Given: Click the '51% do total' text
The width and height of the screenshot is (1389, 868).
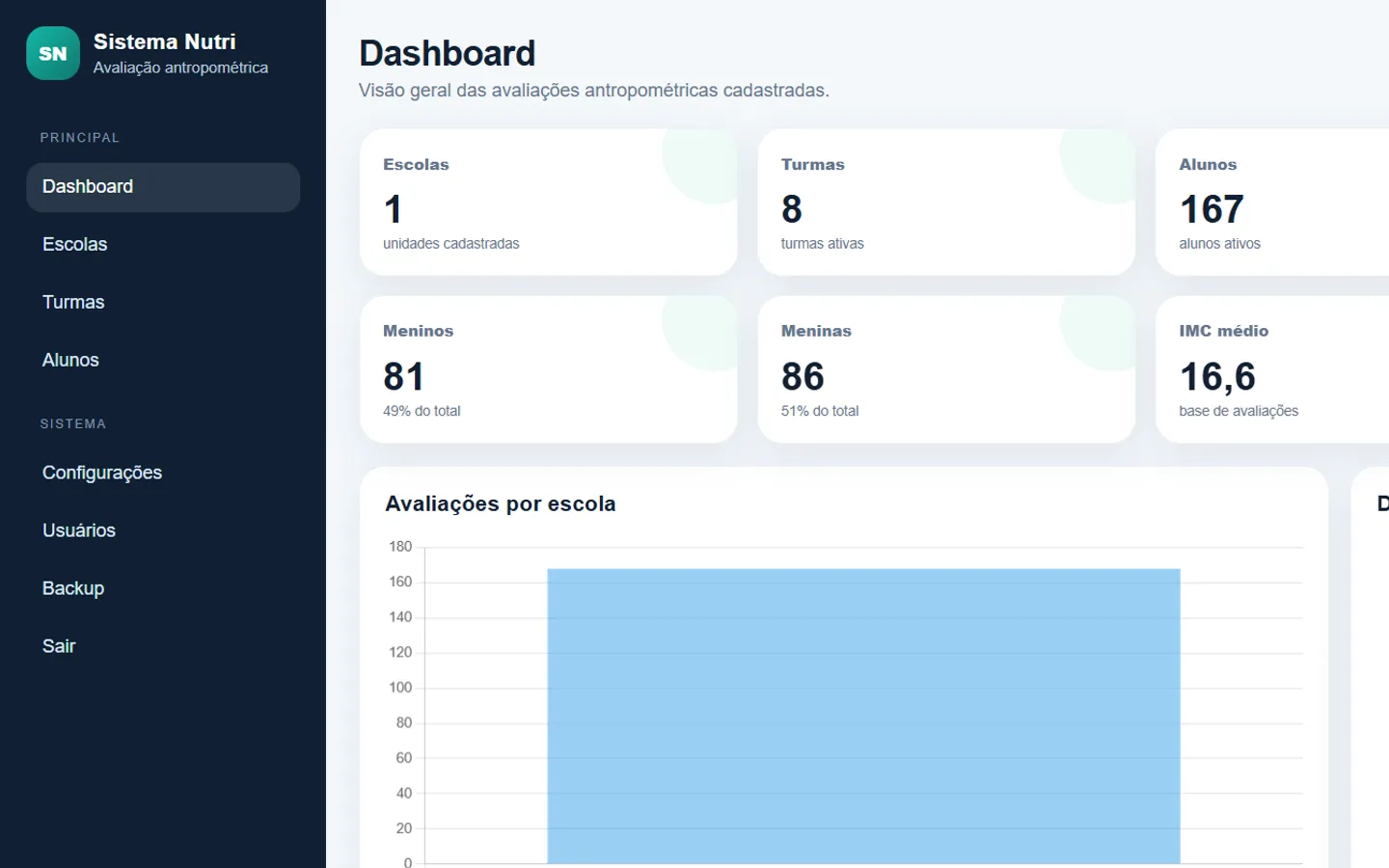Looking at the screenshot, I should tap(820, 411).
